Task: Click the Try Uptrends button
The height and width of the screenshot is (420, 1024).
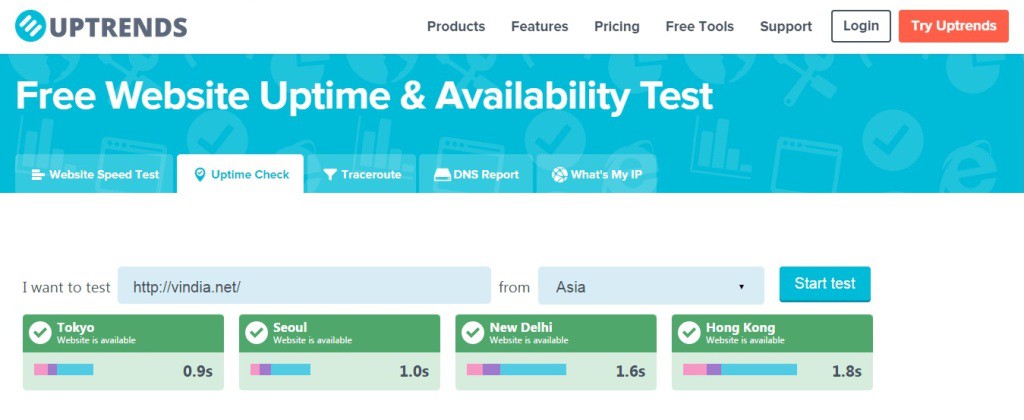Action: click(x=953, y=26)
